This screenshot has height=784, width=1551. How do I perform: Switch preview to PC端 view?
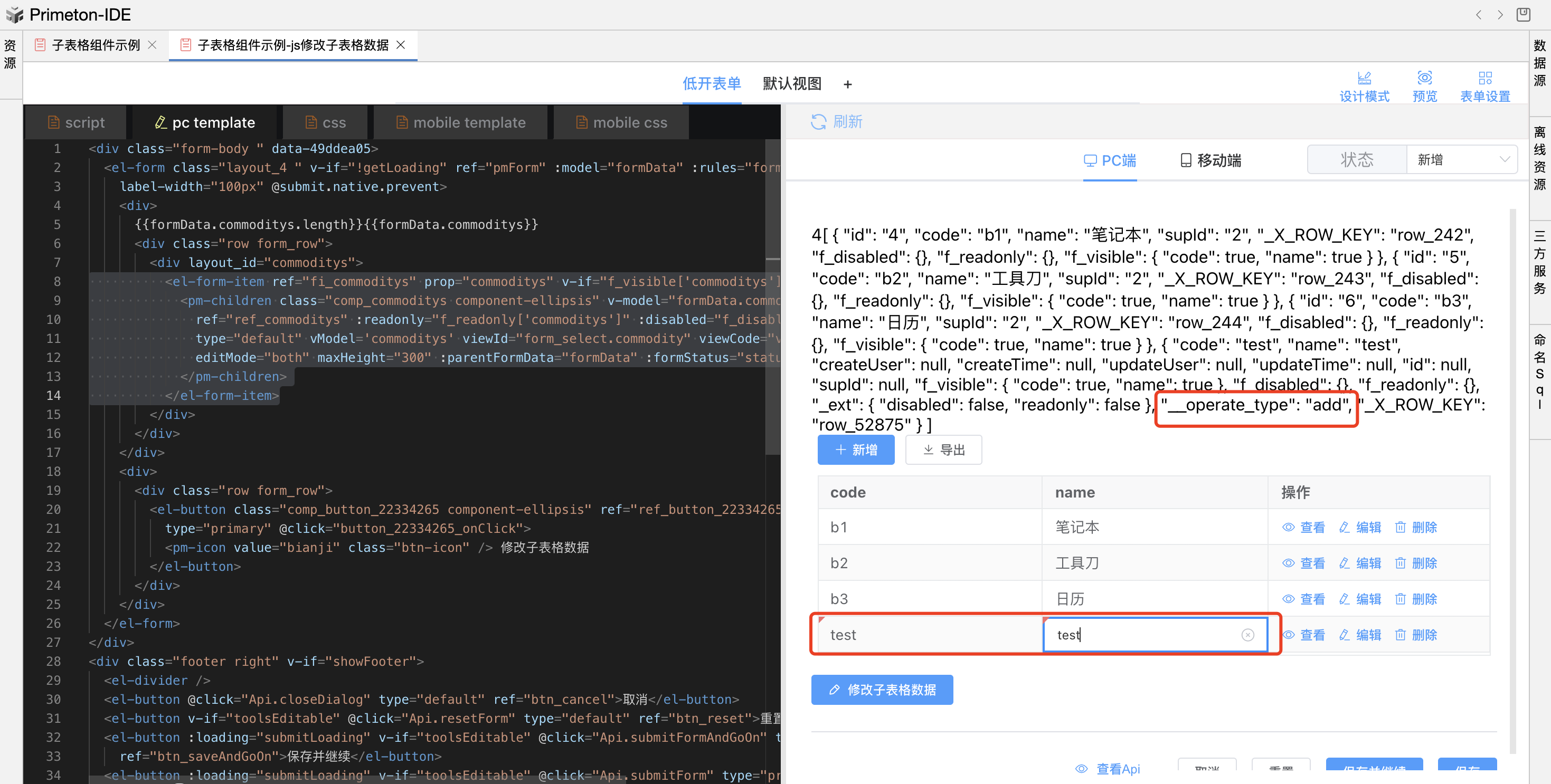click(x=1110, y=160)
